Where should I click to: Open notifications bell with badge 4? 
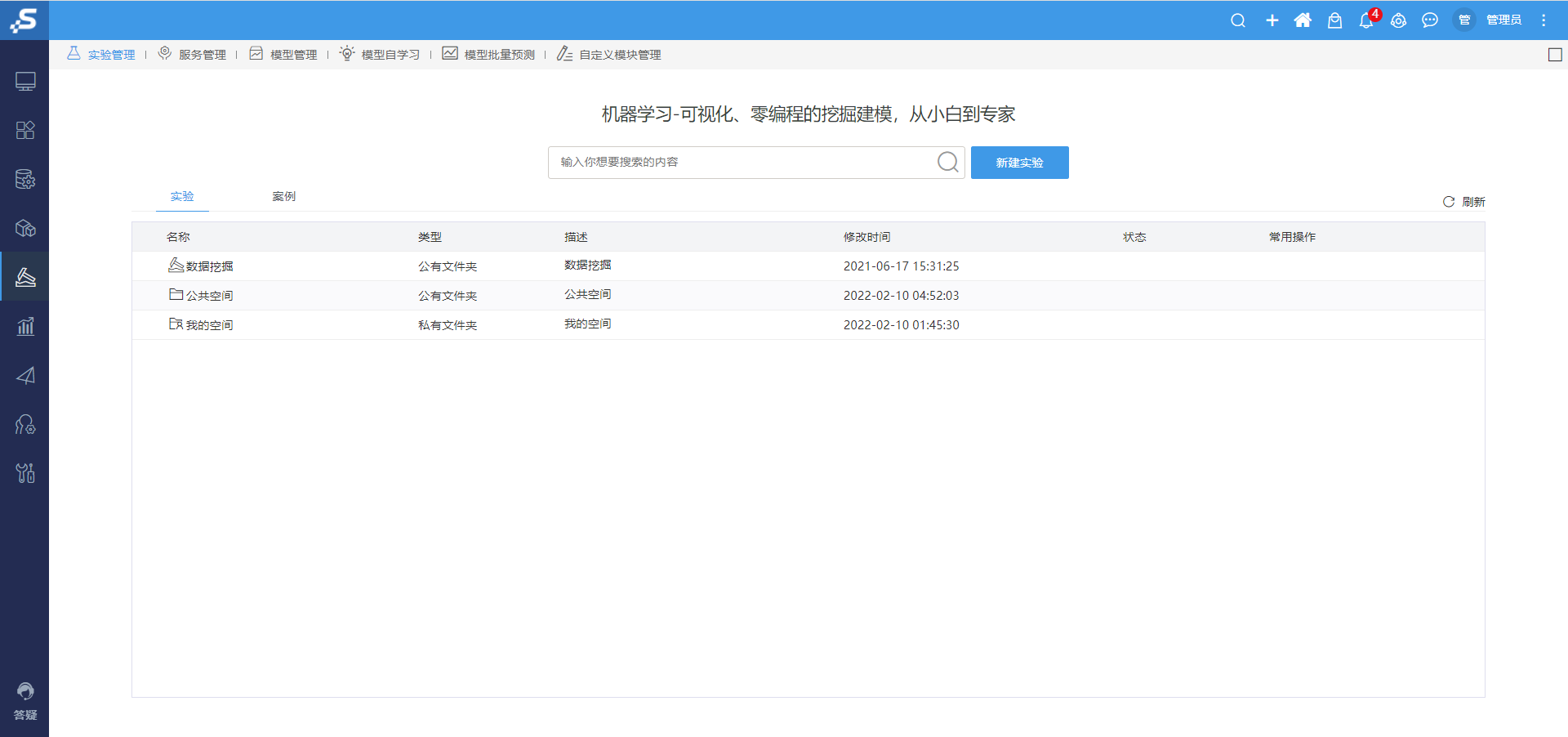[1366, 20]
